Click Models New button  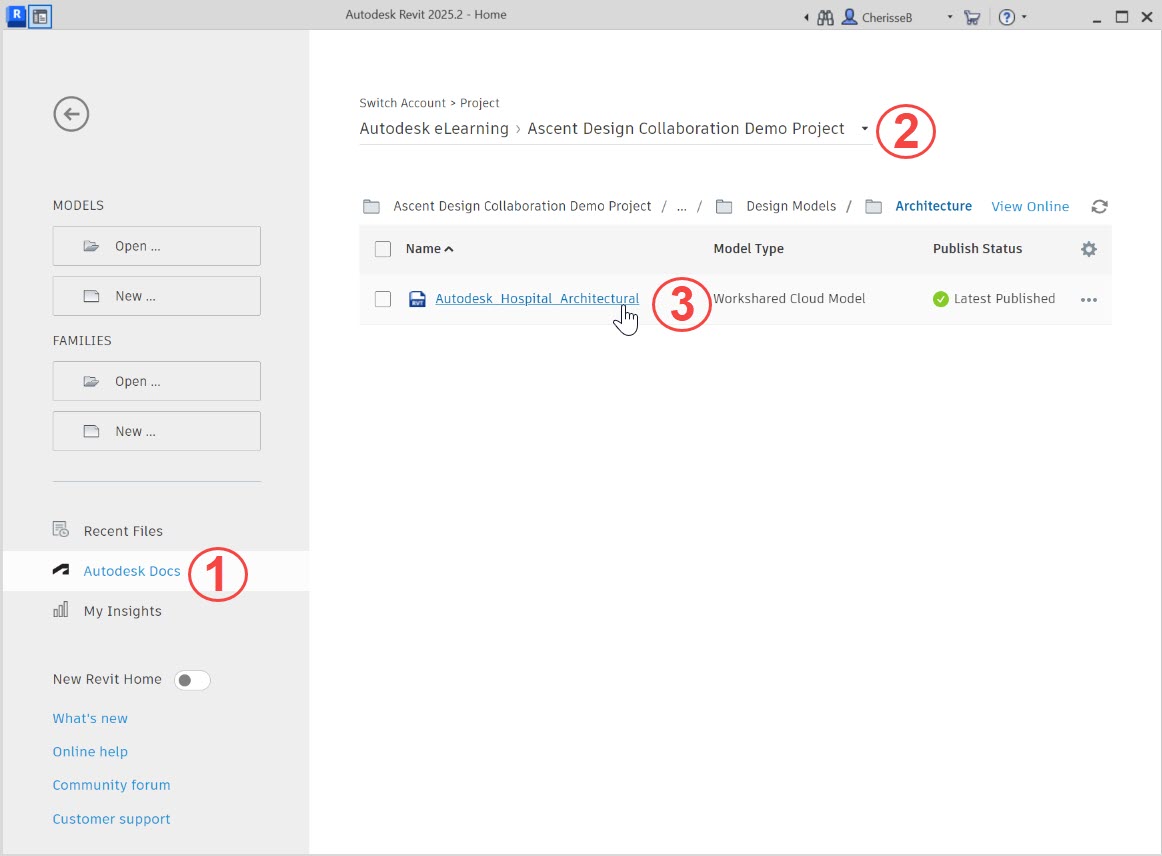(156, 296)
